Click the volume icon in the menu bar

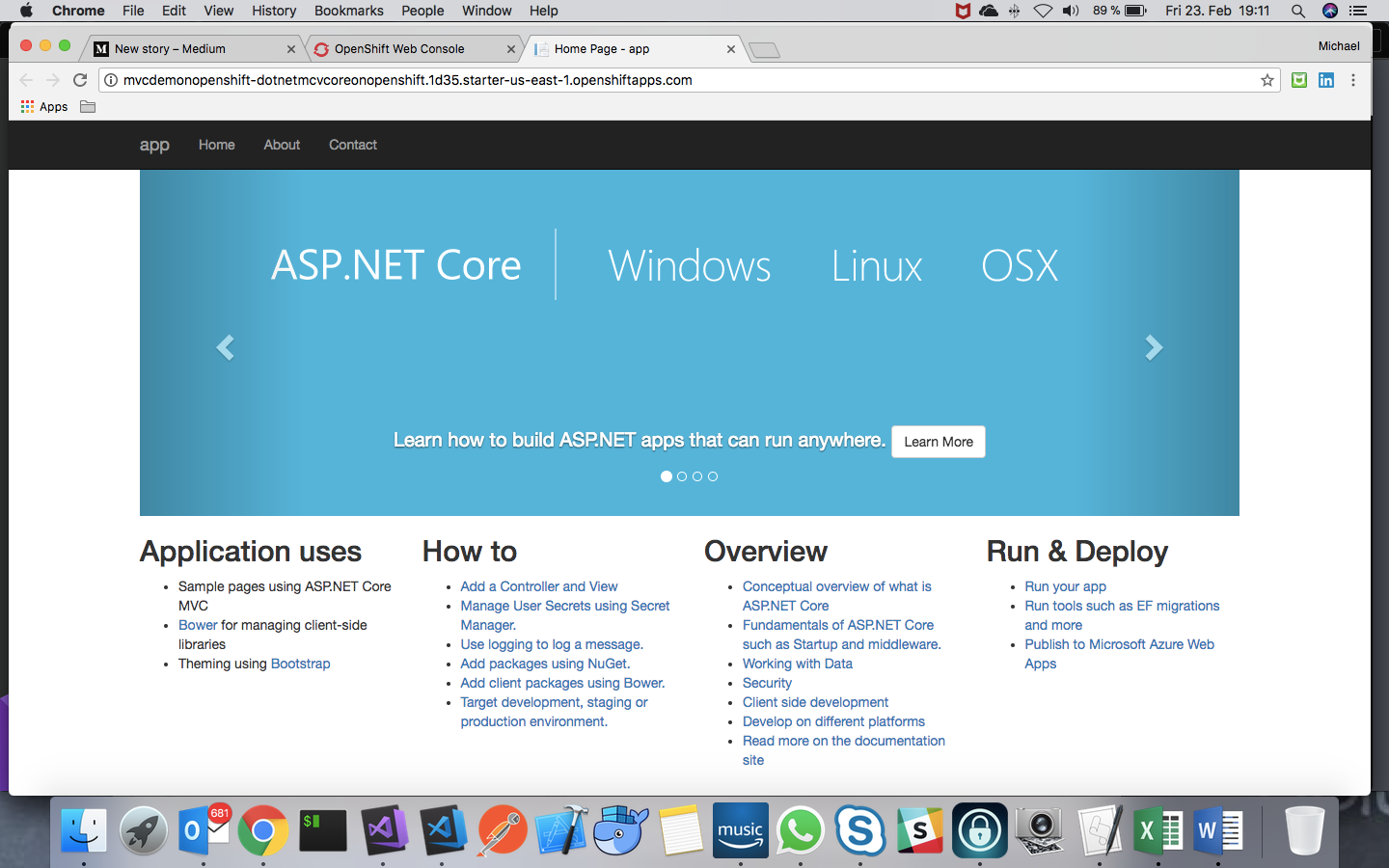[x=1071, y=11]
